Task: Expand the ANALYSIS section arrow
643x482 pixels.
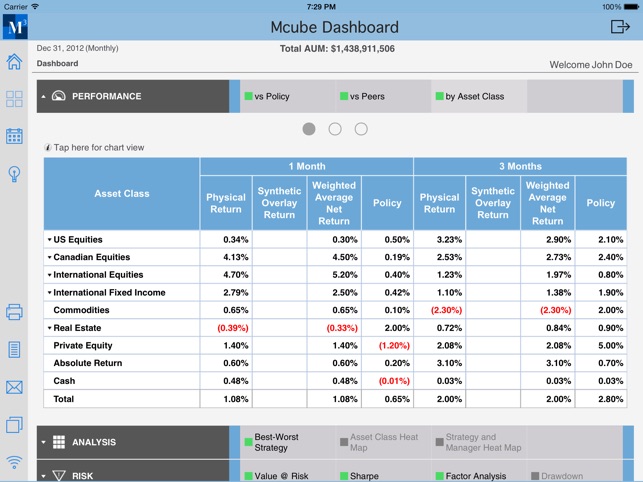Action: click(x=43, y=442)
